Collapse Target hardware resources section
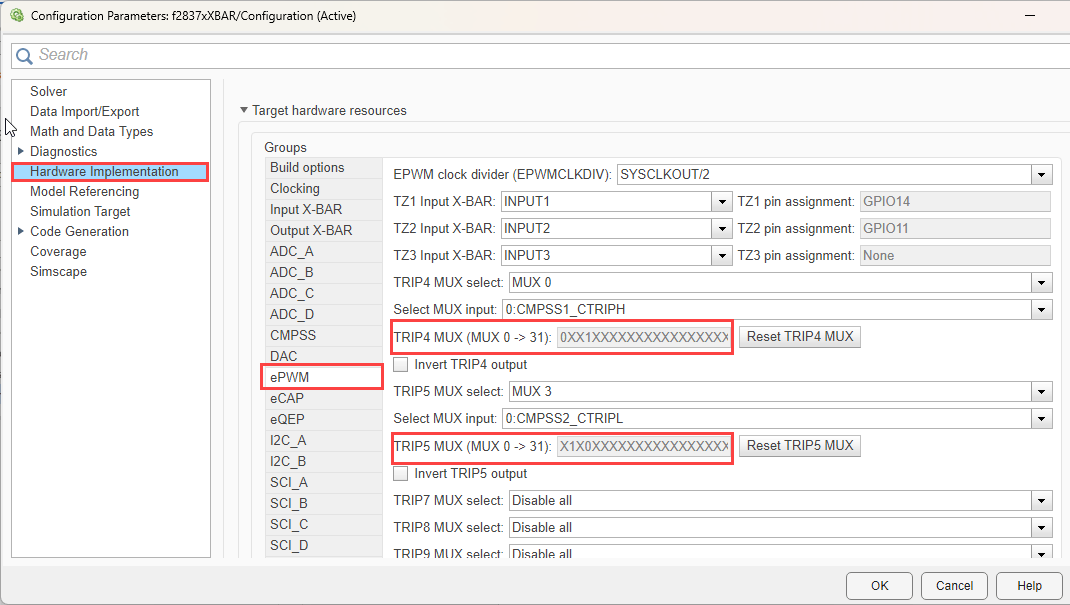Screen dimensions: 1070x605 pos(244,110)
